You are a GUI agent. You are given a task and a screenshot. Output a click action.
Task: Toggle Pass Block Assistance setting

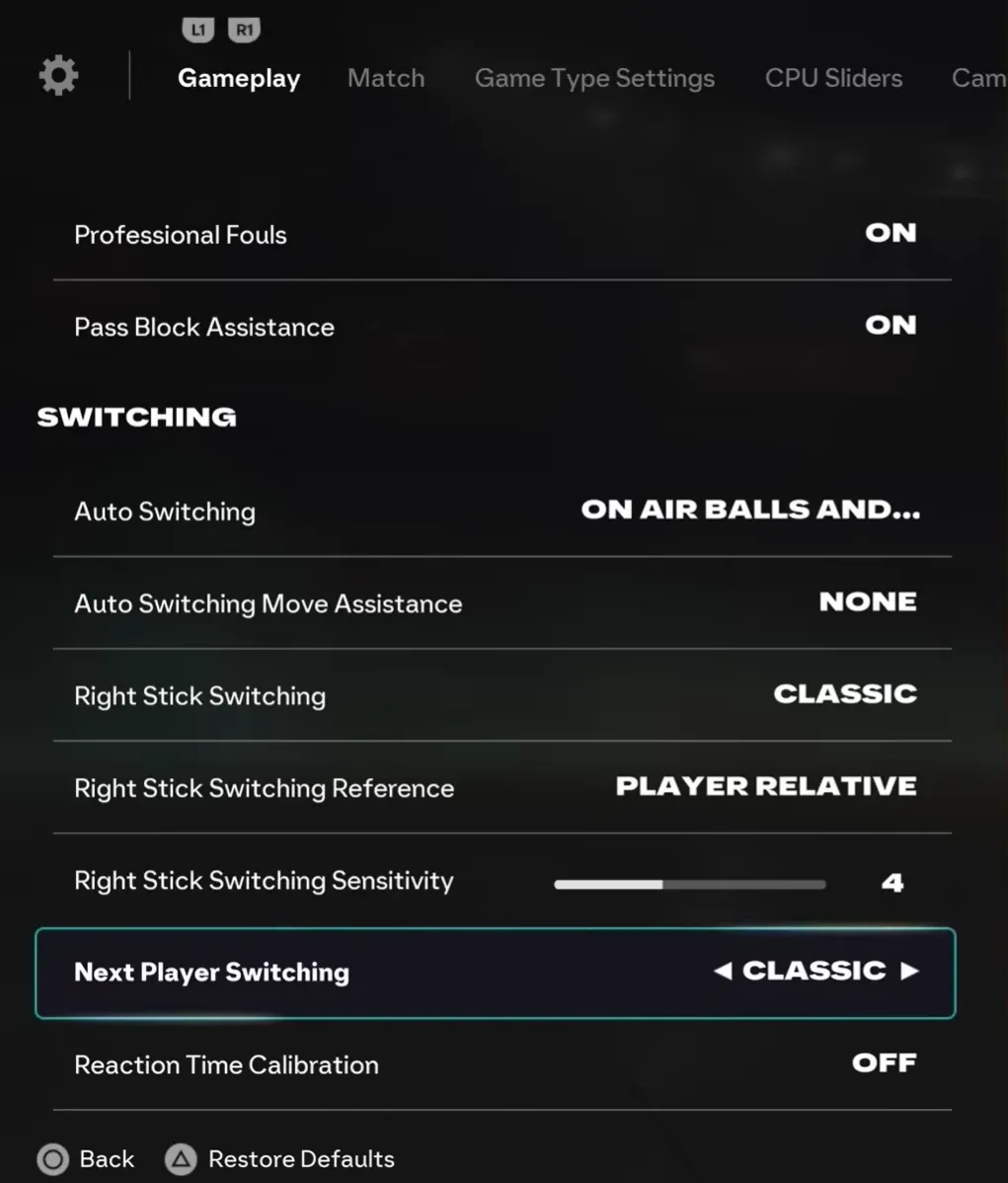coord(891,326)
